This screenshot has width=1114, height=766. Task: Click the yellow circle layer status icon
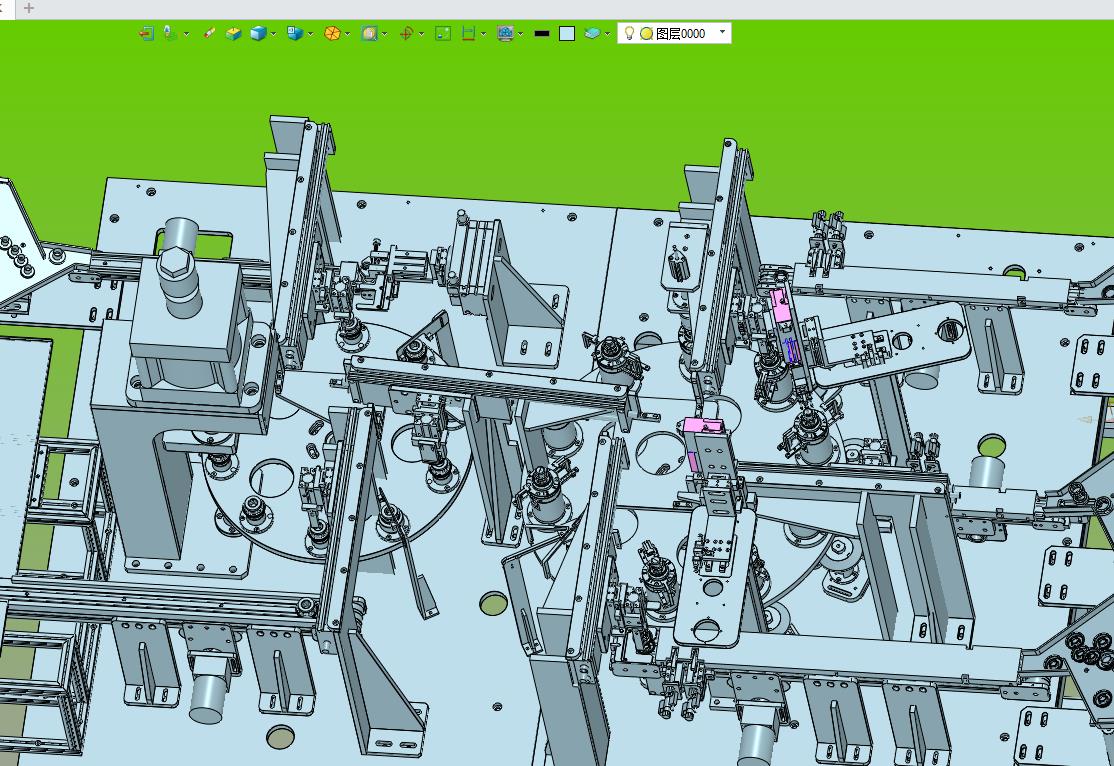coord(647,33)
